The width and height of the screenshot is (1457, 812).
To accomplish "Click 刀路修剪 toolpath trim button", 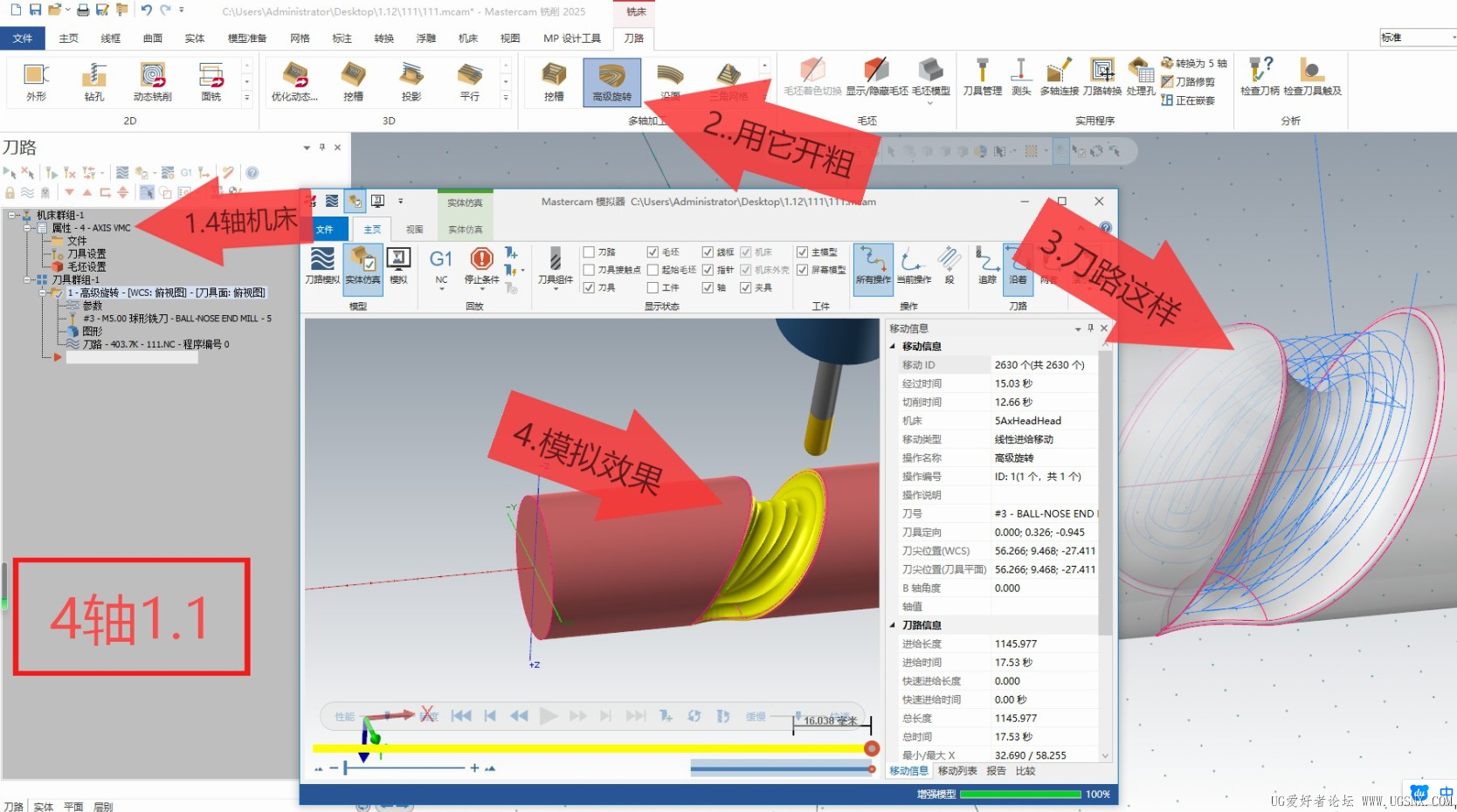I will (x=1188, y=81).
